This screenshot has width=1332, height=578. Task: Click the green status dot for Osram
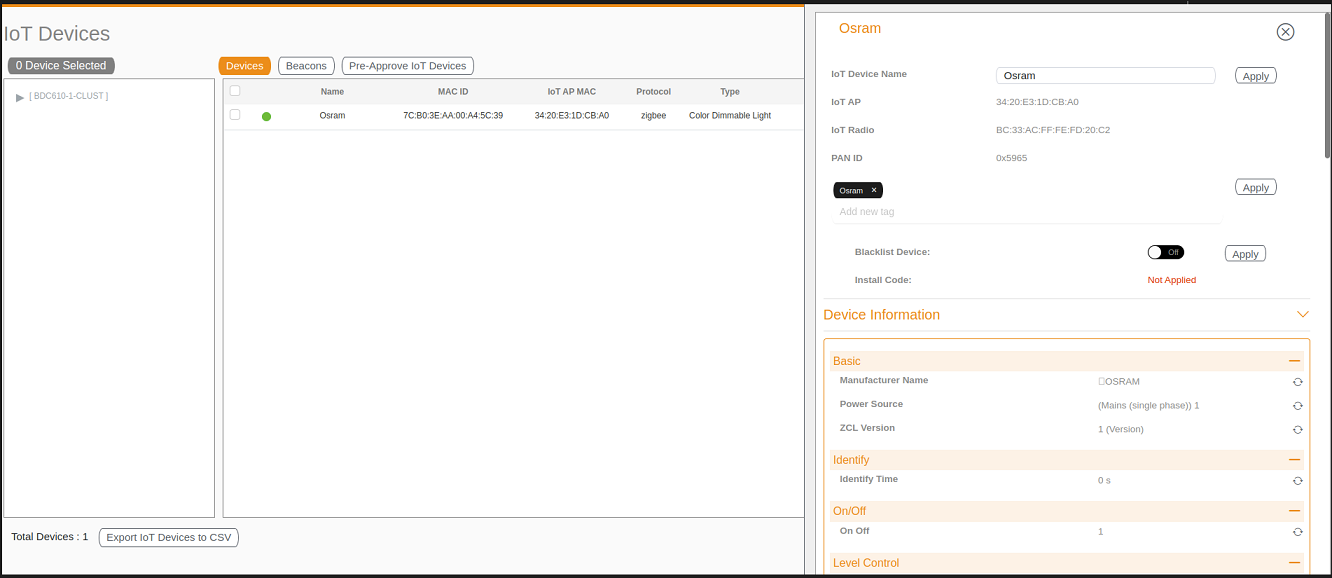coord(266,117)
